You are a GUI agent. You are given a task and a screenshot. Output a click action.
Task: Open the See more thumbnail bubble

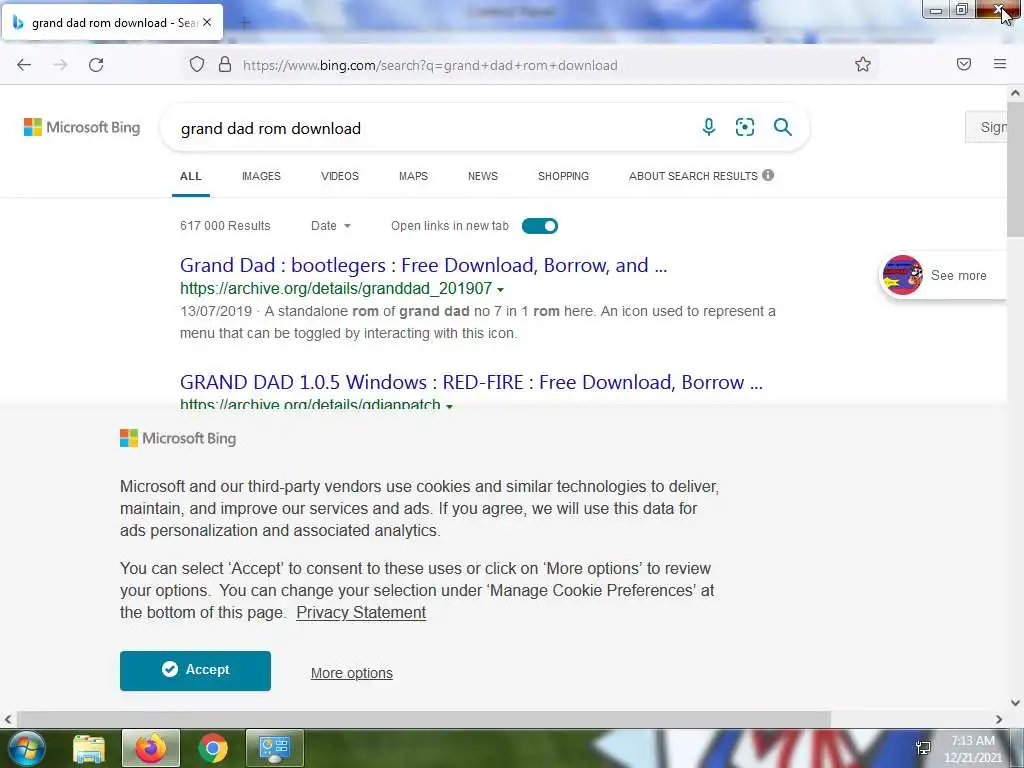tap(943, 275)
